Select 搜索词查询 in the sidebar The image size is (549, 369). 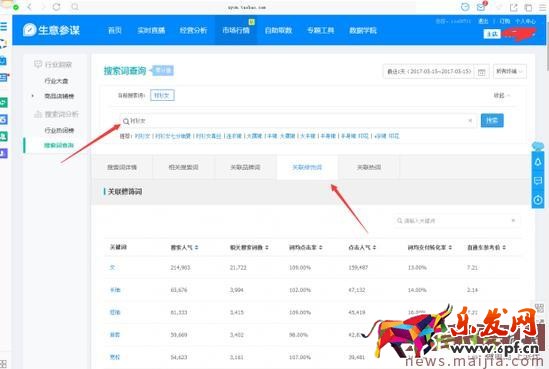pyautogui.click(x=58, y=145)
